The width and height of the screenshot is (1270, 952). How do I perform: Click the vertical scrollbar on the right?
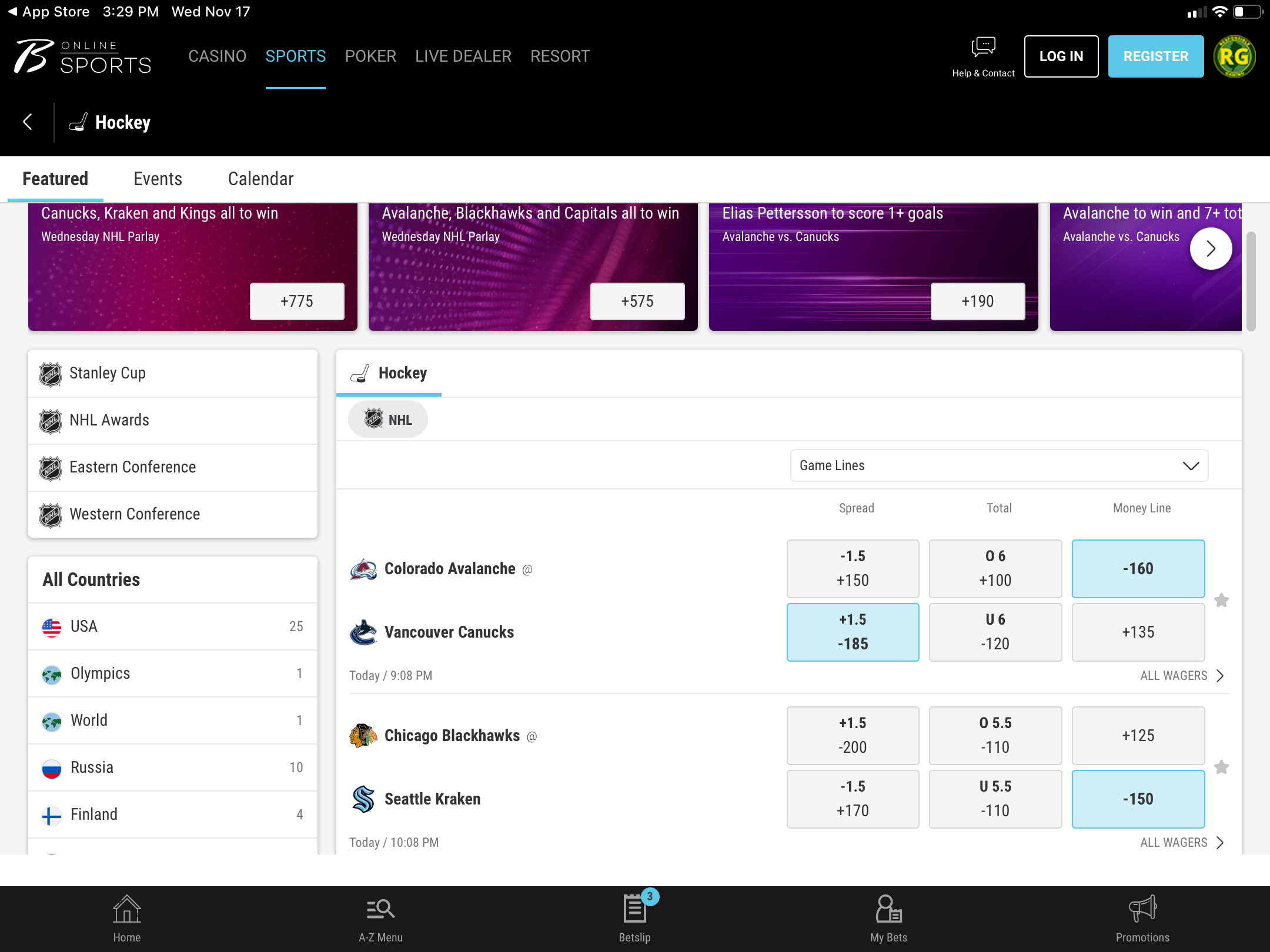pyautogui.click(x=1251, y=282)
